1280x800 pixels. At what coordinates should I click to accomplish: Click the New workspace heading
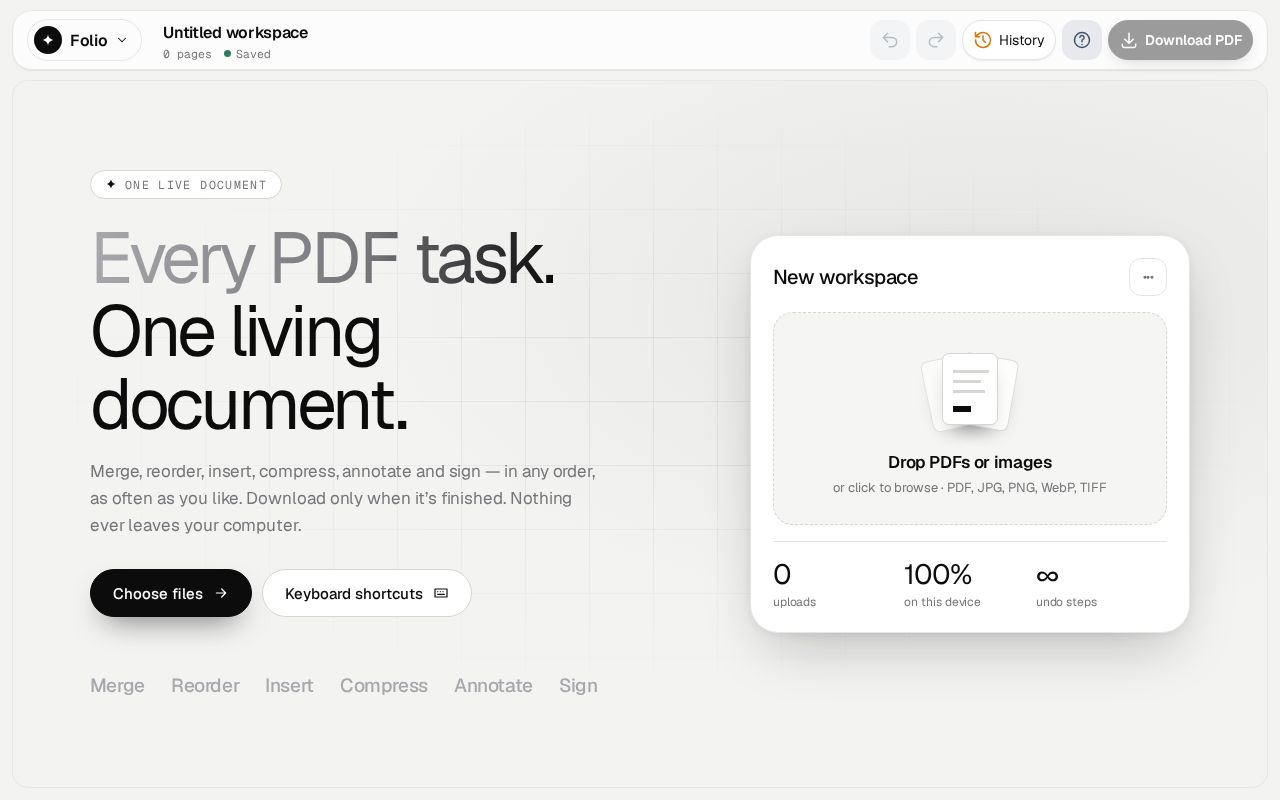(845, 277)
